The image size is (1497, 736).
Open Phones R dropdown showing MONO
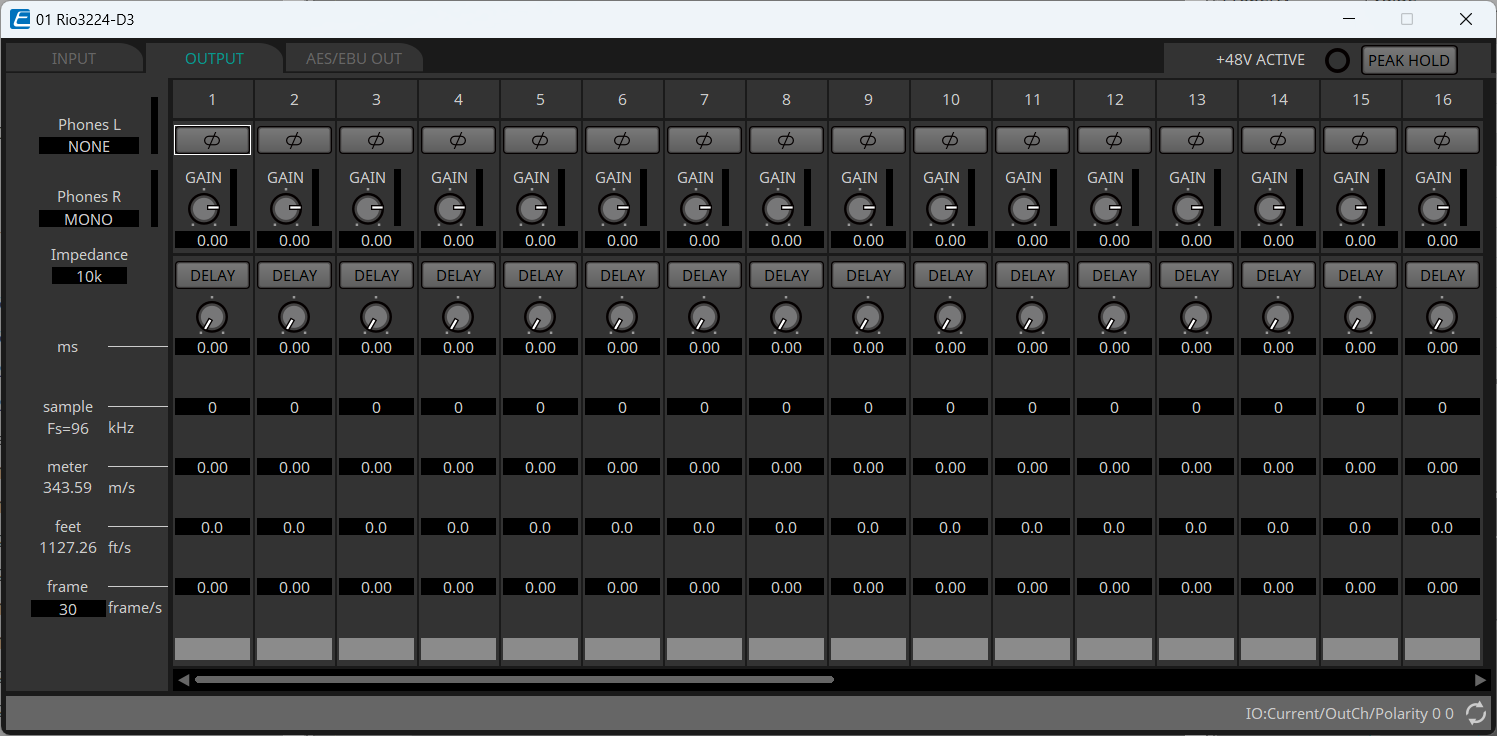click(x=89, y=219)
